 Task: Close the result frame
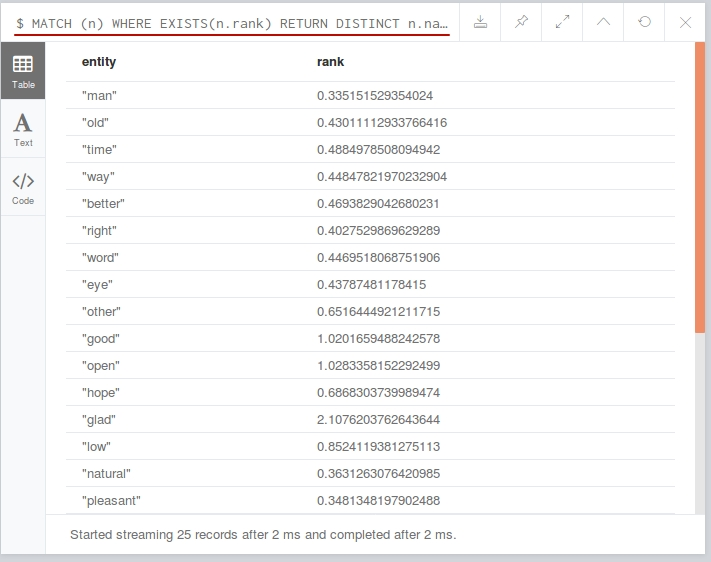click(x=685, y=22)
